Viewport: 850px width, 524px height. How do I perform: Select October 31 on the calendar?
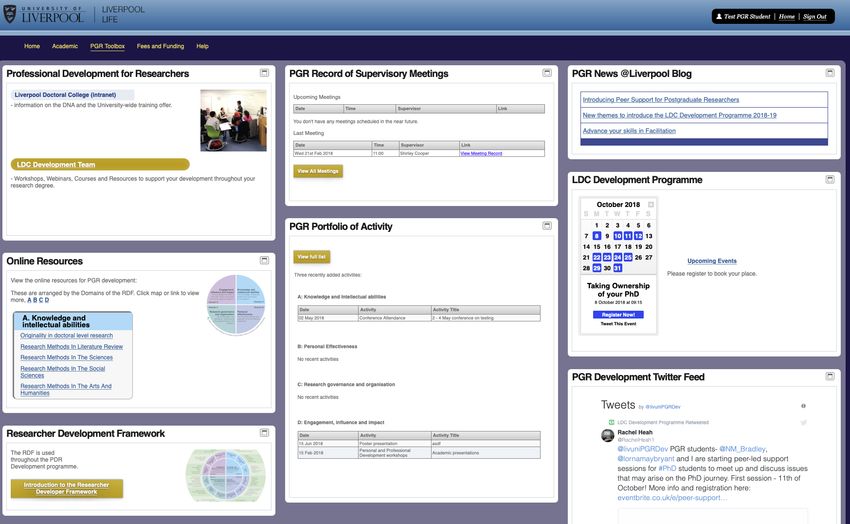point(617,268)
